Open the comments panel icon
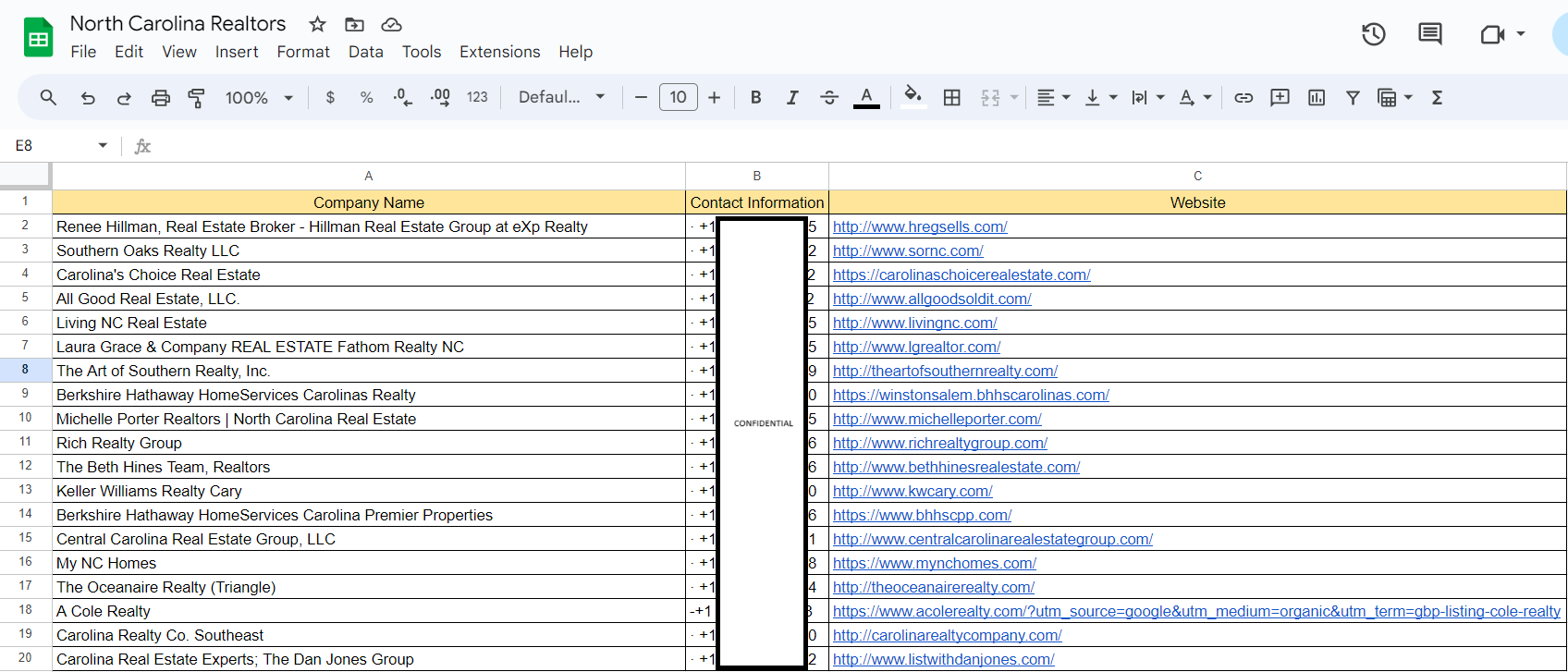The image size is (1568, 672). 1430,34
